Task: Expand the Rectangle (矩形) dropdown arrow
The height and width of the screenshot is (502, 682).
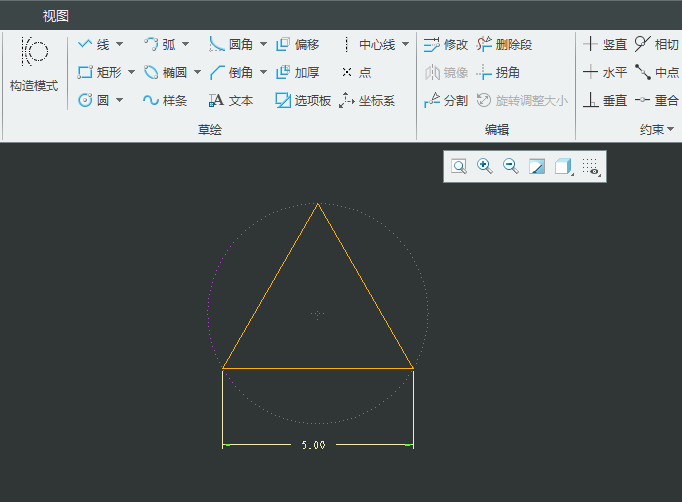Action: [131, 72]
